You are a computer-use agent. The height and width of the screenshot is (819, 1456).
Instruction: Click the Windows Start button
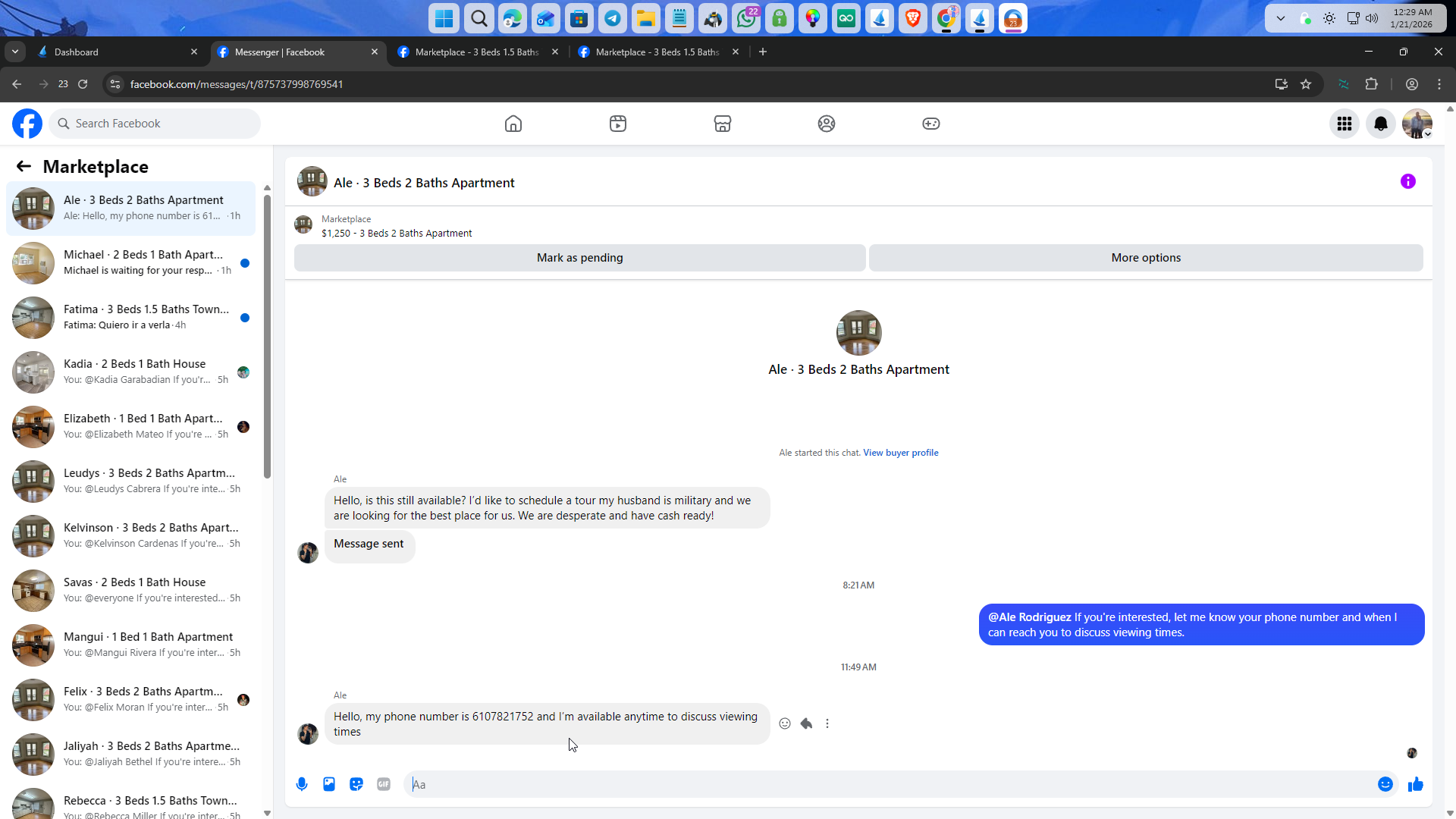[x=444, y=18]
